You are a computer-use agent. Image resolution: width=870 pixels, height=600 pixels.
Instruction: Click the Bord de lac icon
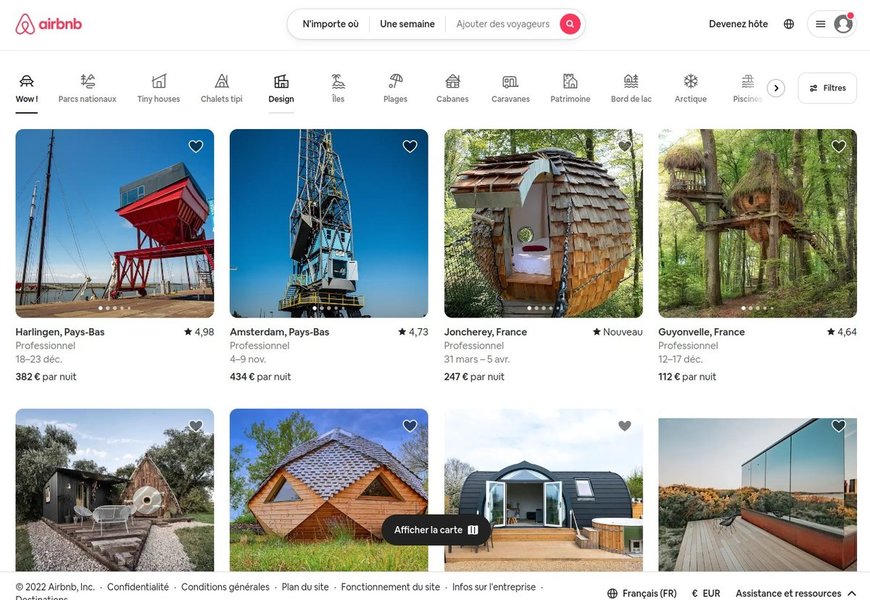(631, 82)
